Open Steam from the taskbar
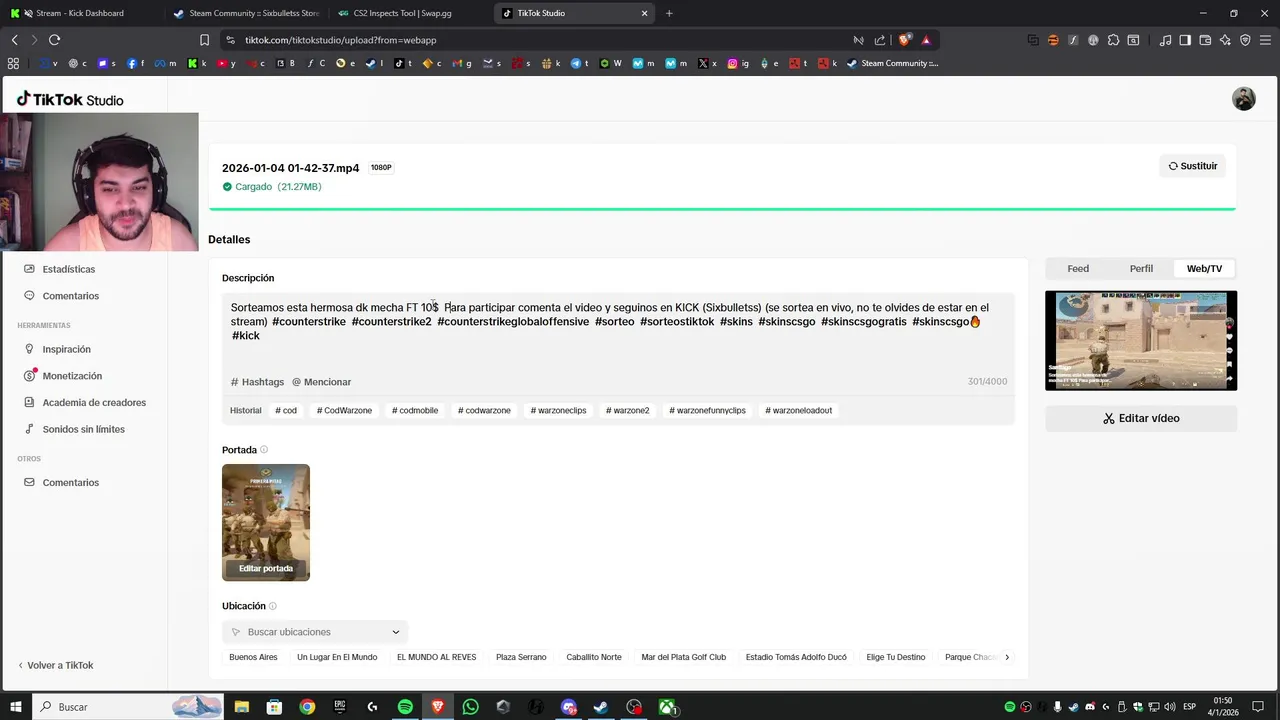The image size is (1280, 720). tap(601, 707)
